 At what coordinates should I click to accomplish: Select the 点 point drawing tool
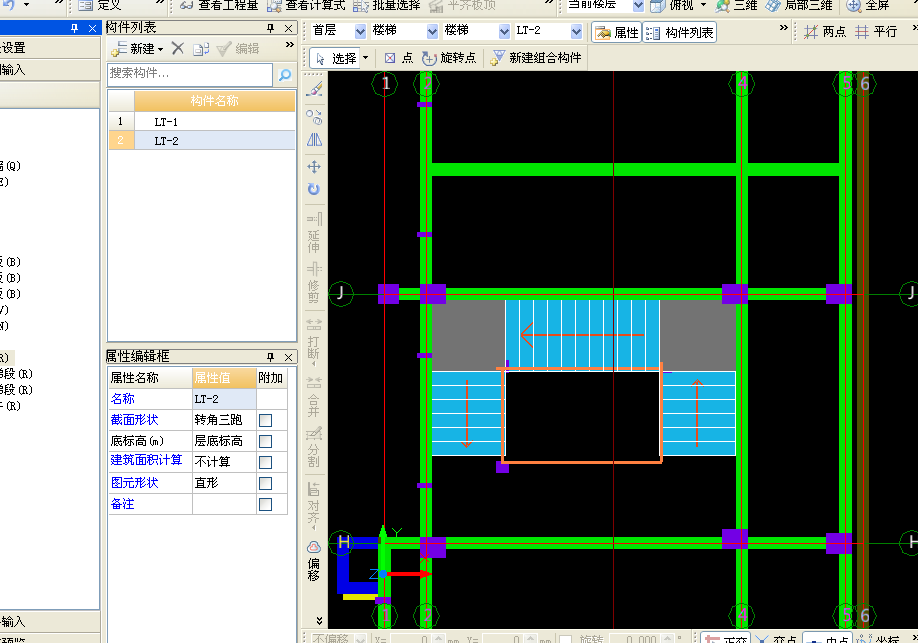(399, 58)
